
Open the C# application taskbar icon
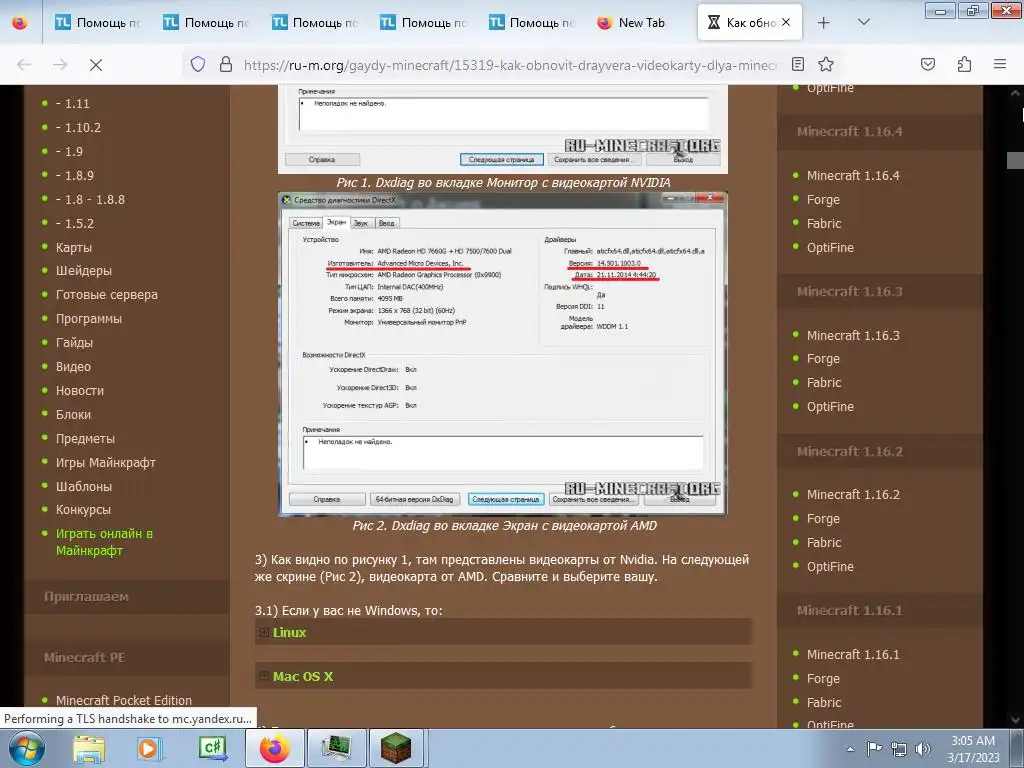(x=213, y=748)
